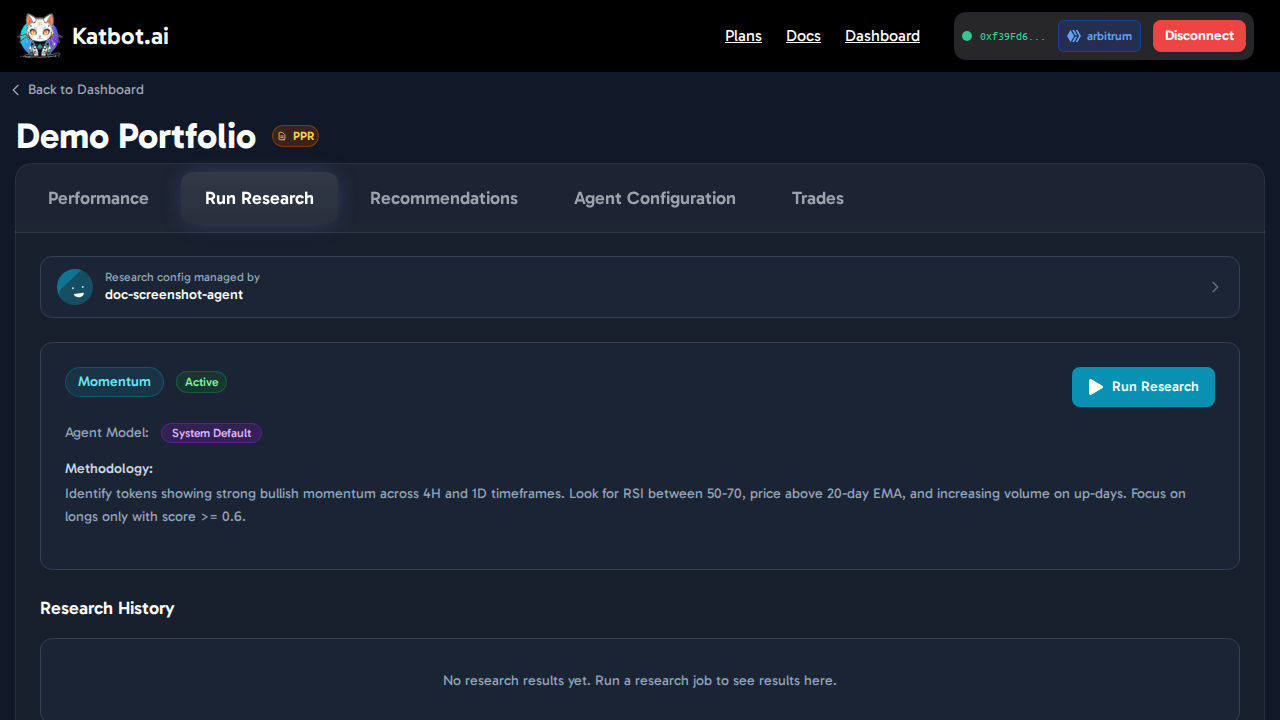
Task: Click the Katbot.ai brand name
Action: (120, 36)
